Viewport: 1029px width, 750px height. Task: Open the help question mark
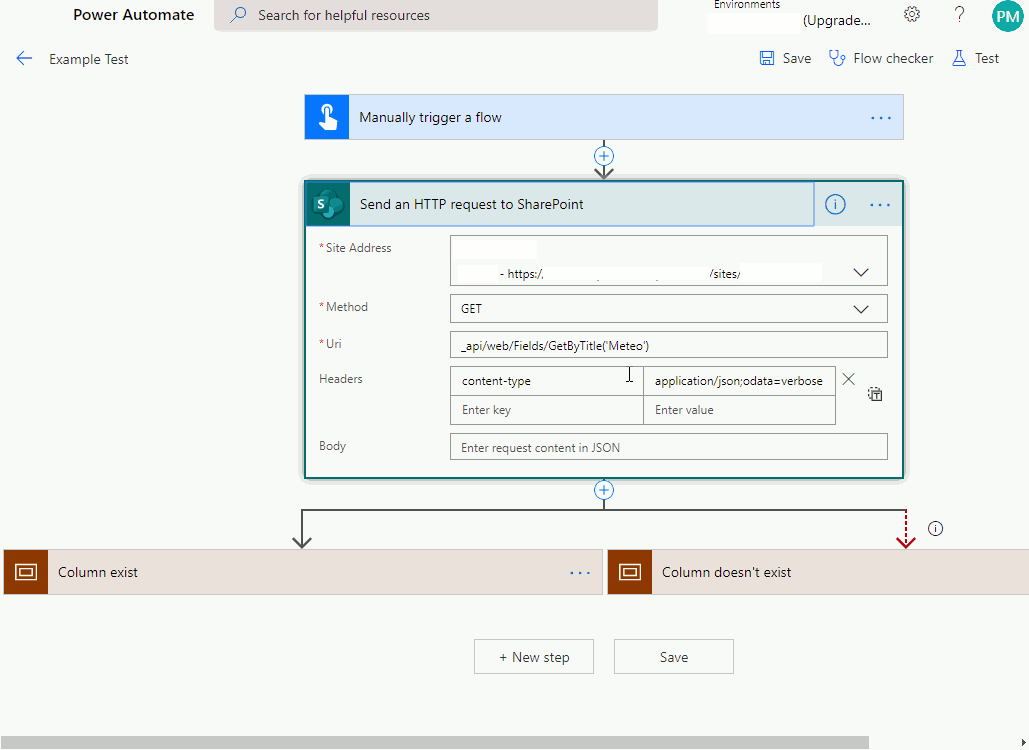coord(959,14)
